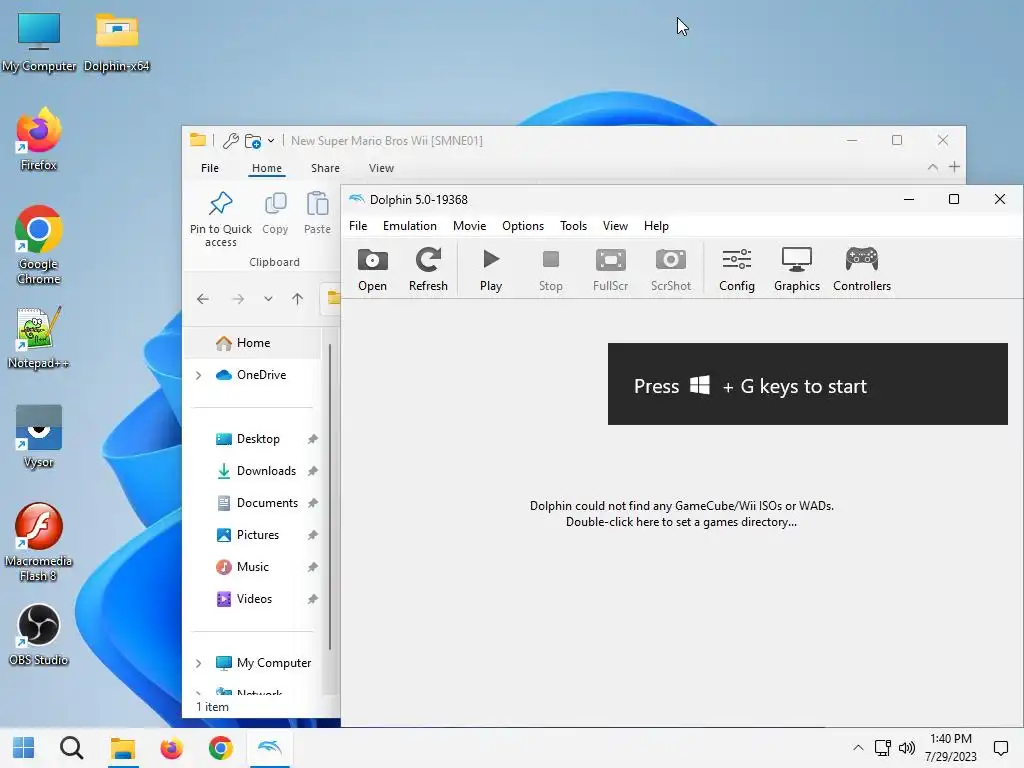Unpin Downloads using its pin icon
This screenshot has width=1024, height=768.
click(313, 471)
